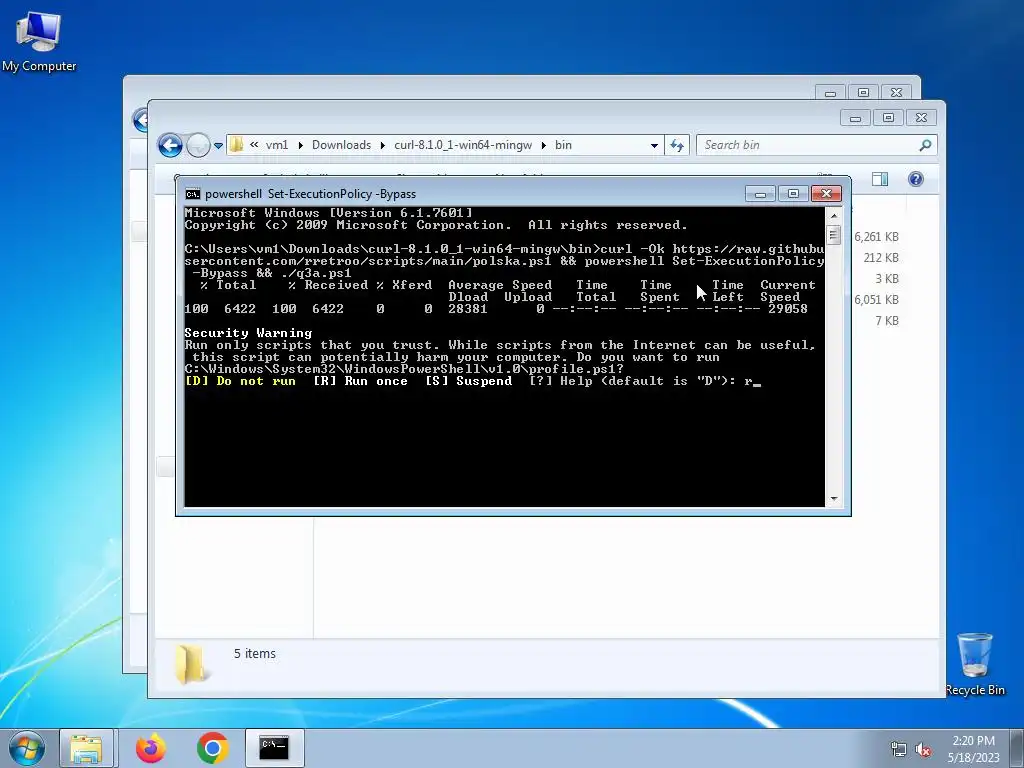Image resolution: width=1024 pixels, height=768 pixels.
Task: Close the rear Explorer window
Action: 897,93
